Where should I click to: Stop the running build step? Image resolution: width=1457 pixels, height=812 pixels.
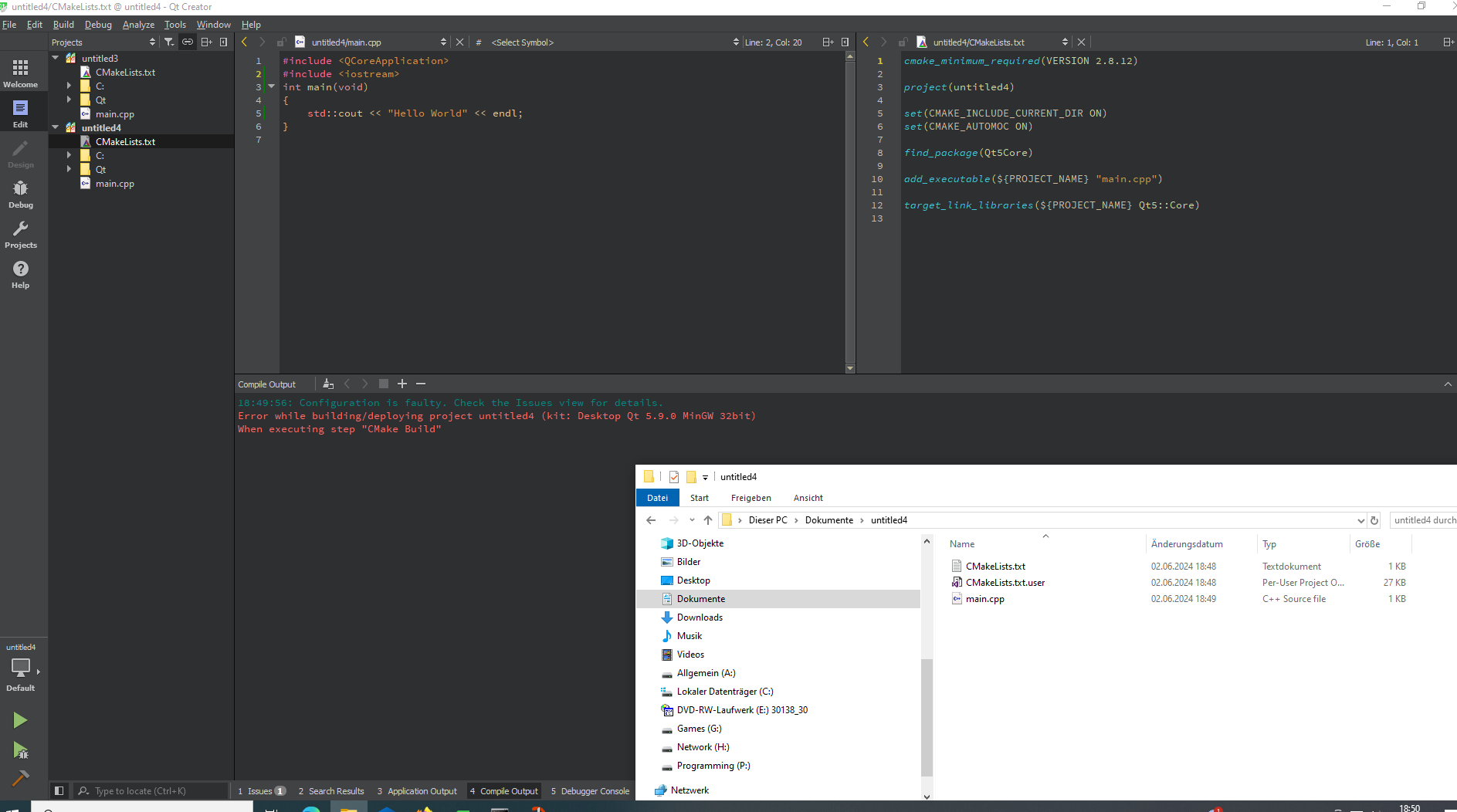tap(384, 384)
